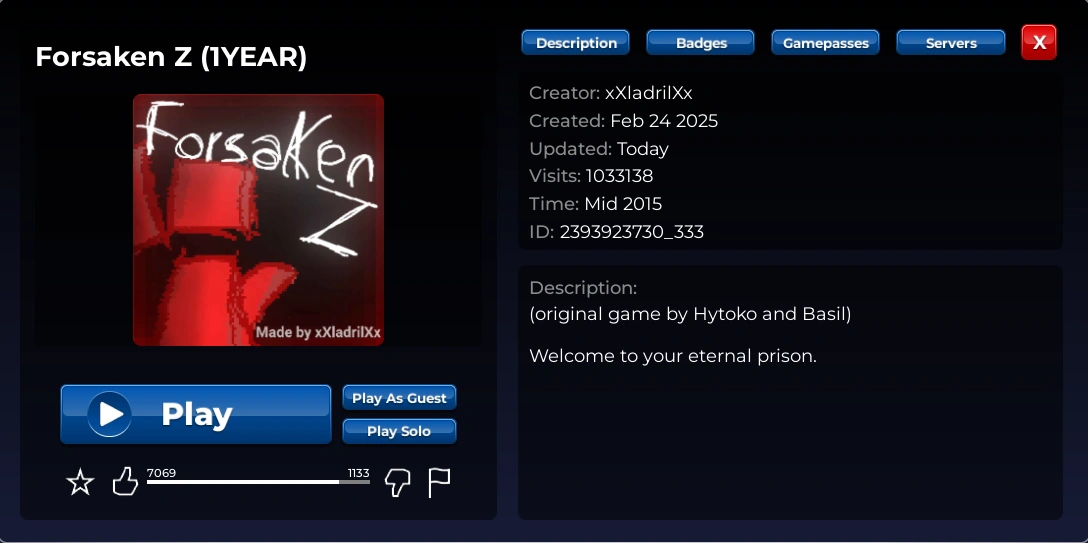1088x543 pixels.
Task: View the Servers tab
Action: [951, 42]
